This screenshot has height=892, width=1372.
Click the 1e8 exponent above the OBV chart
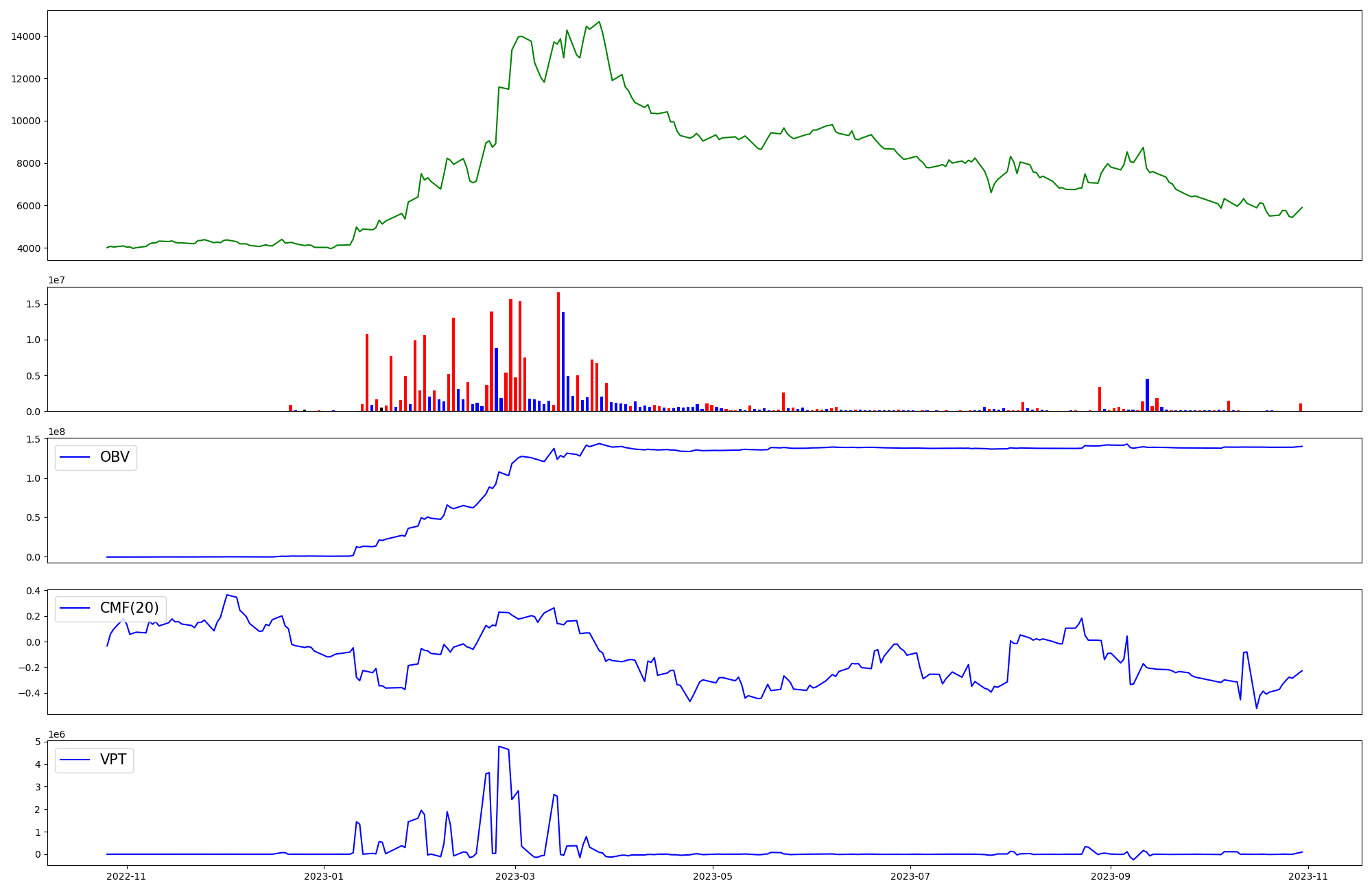[x=56, y=432]
